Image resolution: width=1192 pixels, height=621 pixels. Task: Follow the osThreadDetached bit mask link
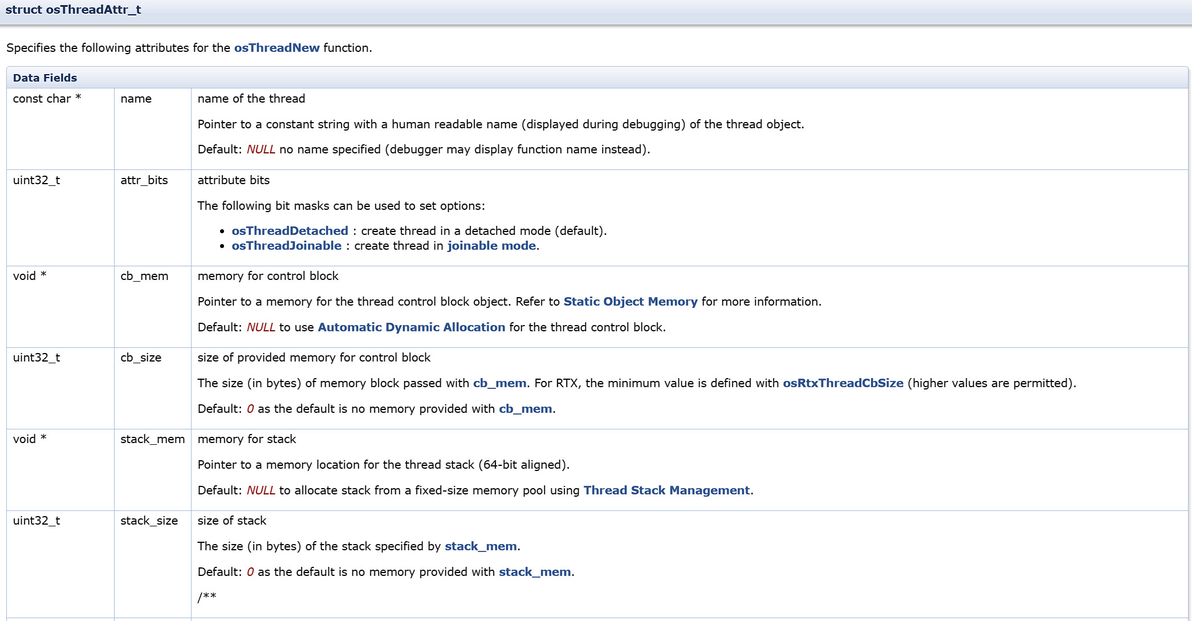[x=289, y=231]
